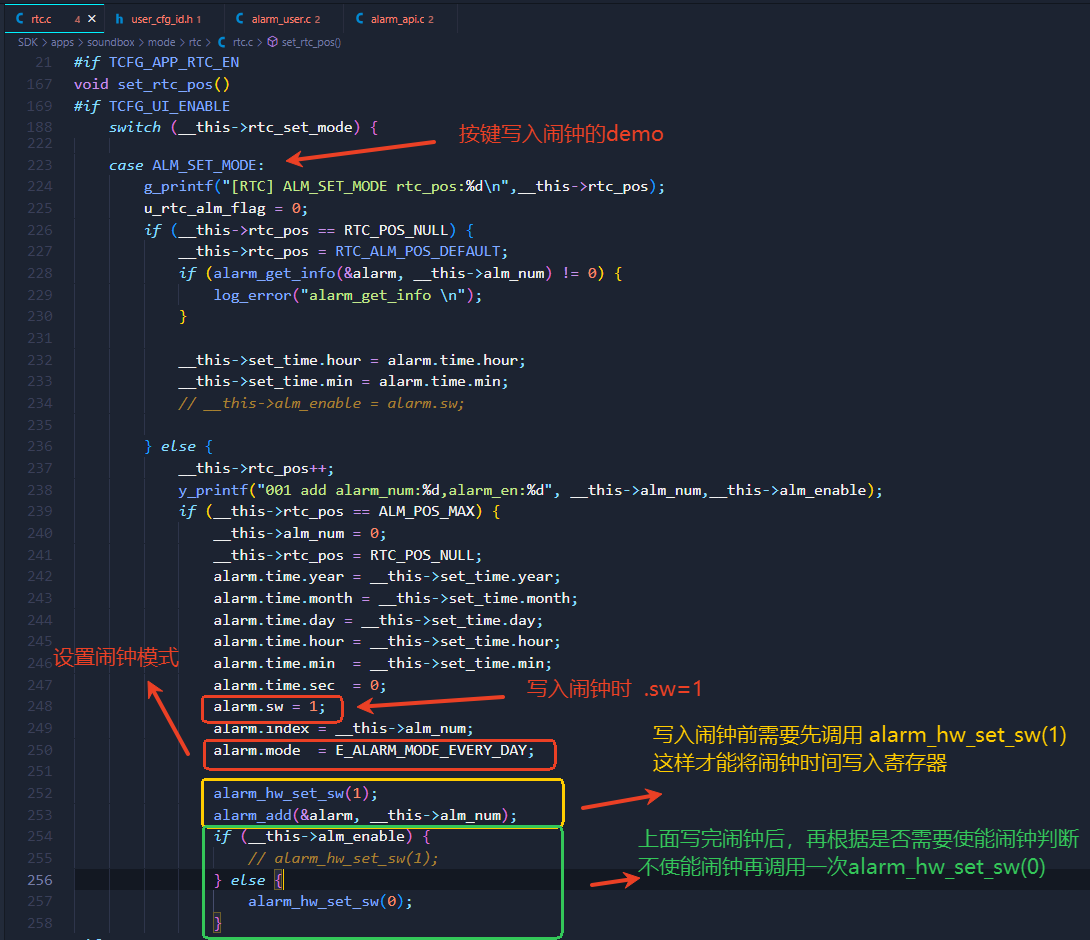Viewport: 1090px width, 940px height.
Task: Click the C icon beside rtc.c in breadcrumbs
Action: pyautogui.click(x=222, y=42)
